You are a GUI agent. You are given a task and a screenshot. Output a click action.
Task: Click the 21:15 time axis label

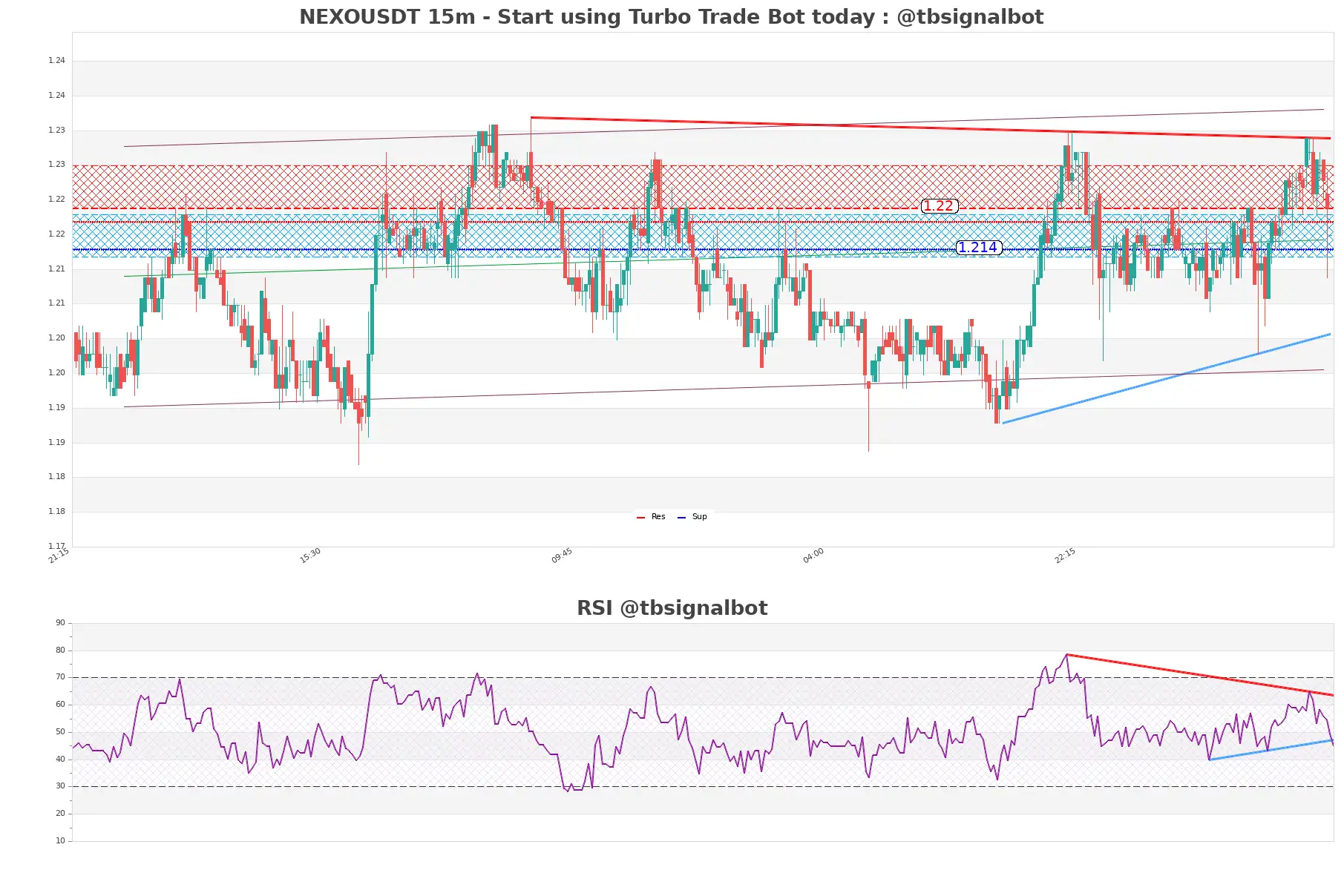(x=59, y=556)
